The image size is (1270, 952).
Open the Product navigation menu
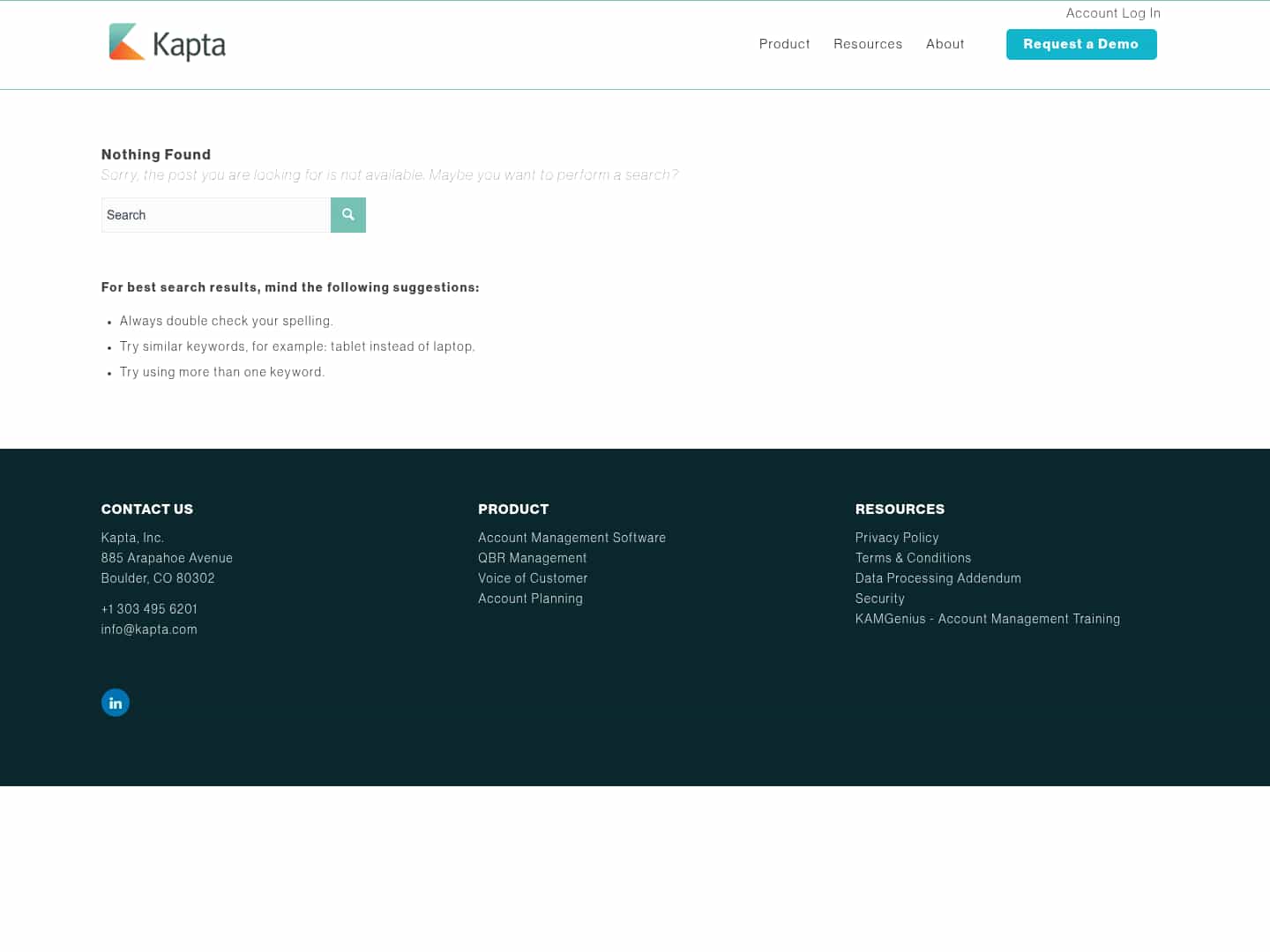[784, 44]
